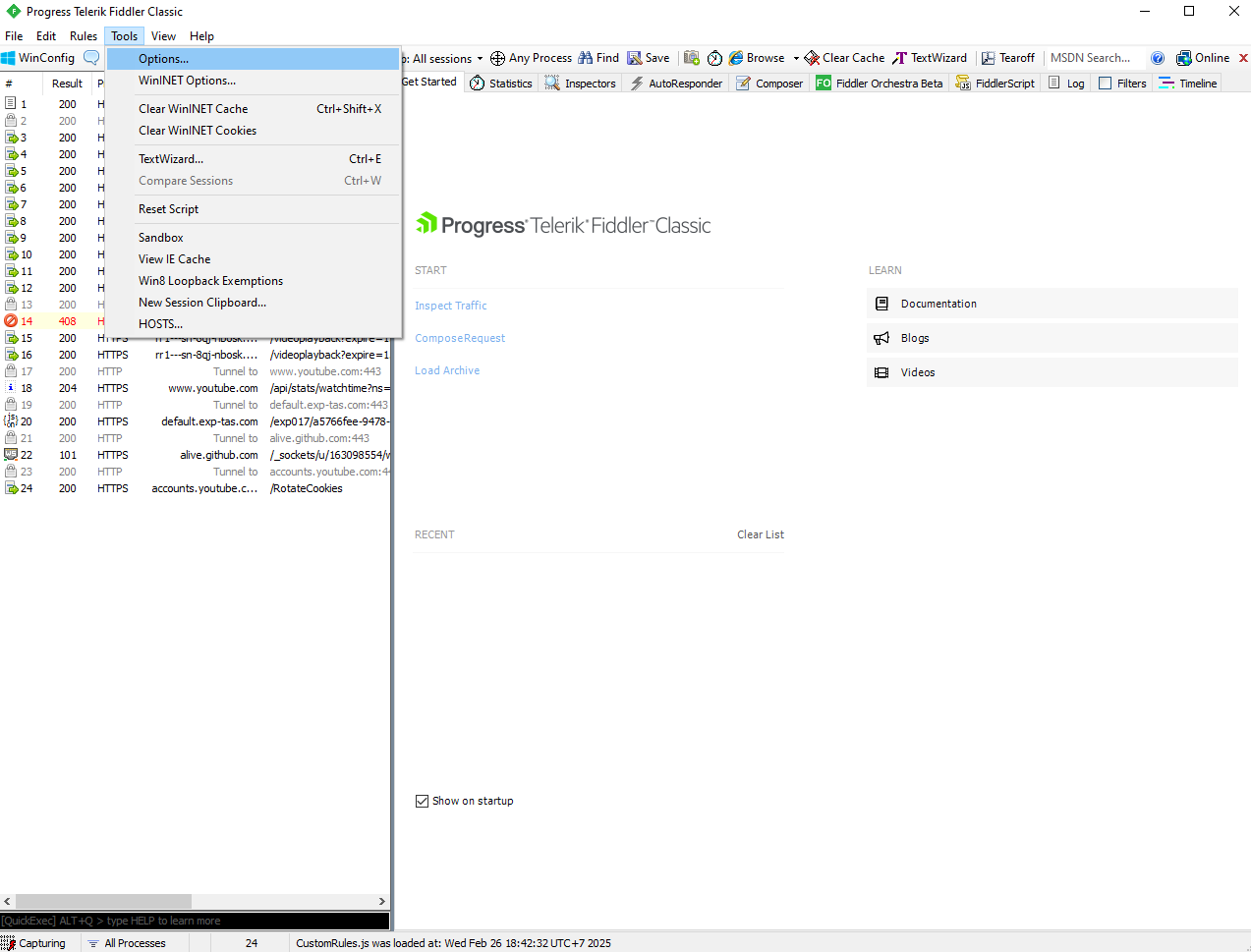Toggle the Show on startup checkbox

click(x=422, y=801)
